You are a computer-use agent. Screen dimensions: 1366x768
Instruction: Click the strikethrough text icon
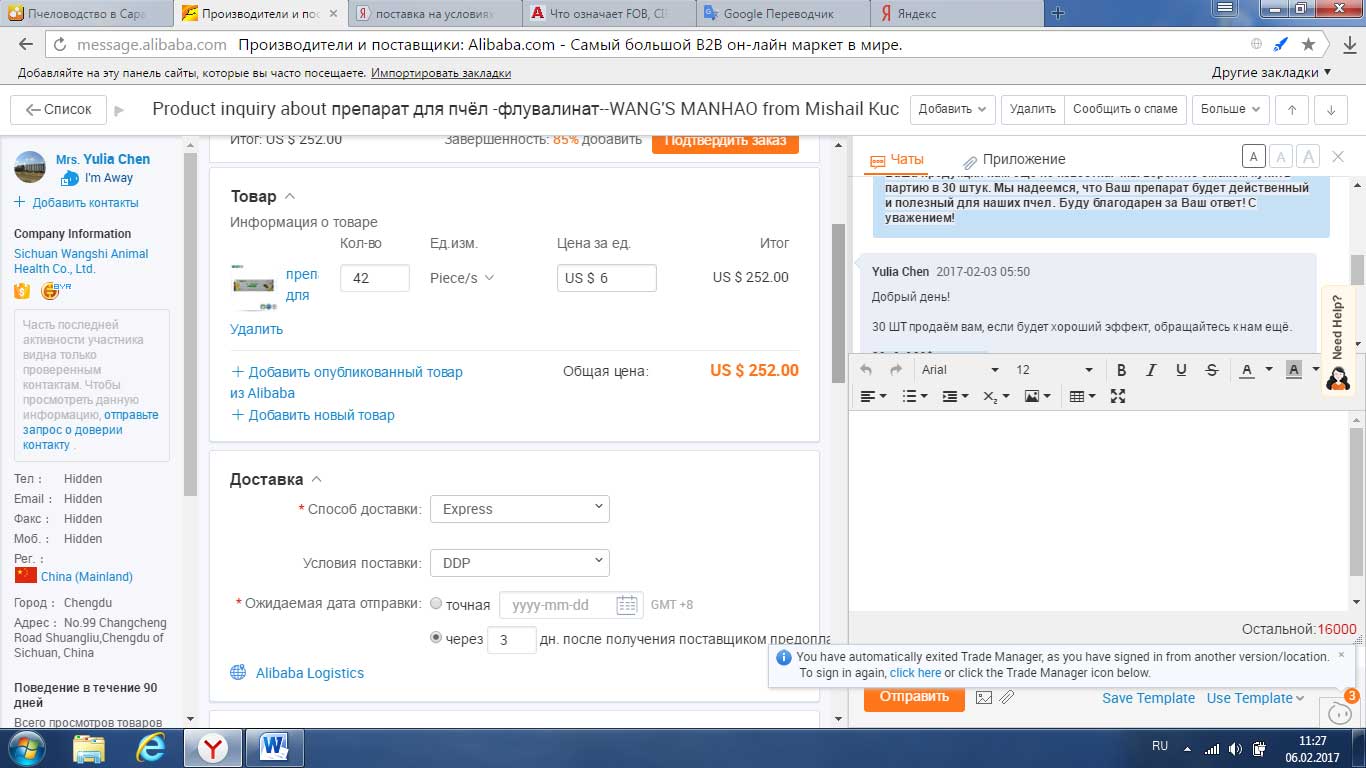click(1212, 370)
